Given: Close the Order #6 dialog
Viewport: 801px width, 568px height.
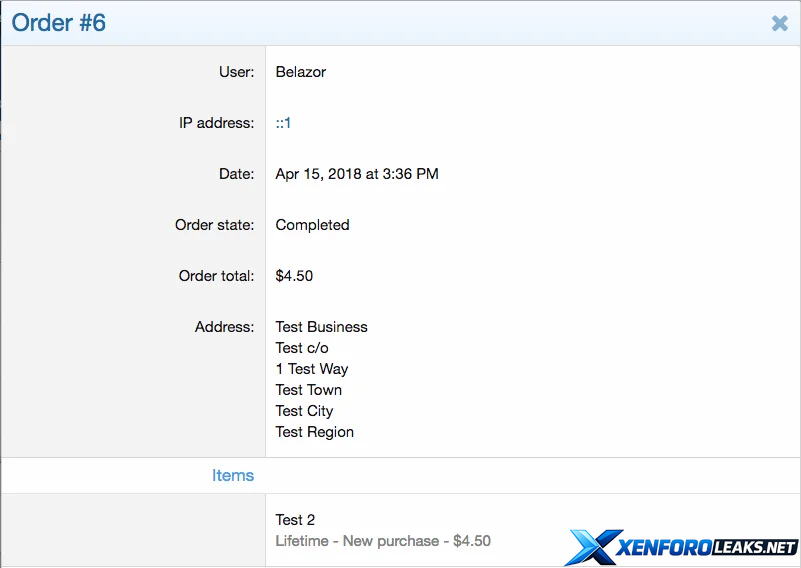Looking at the screenshot, I should pos(780,23).
